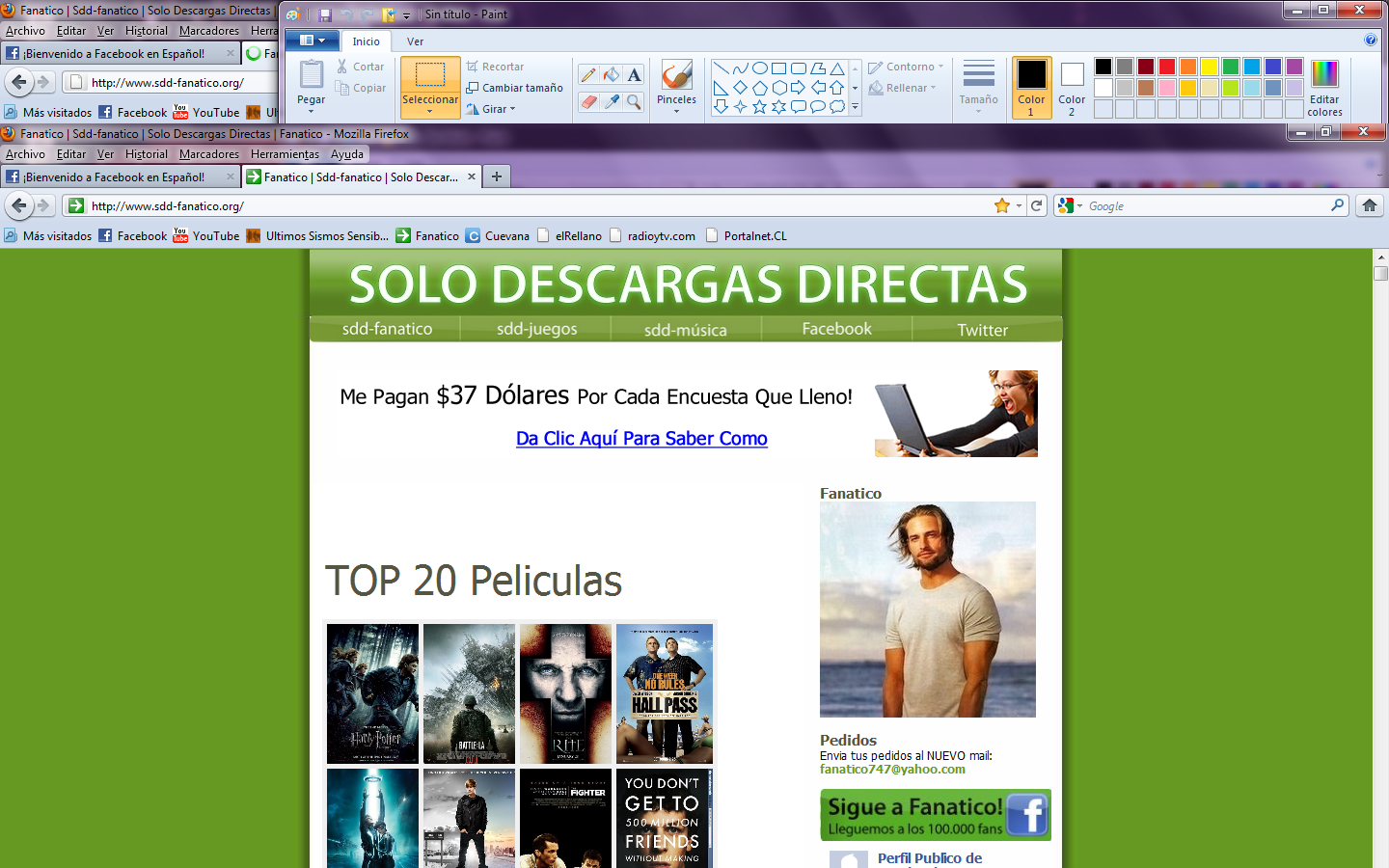This screenshot has height=868, width=1389.
Task: Click the Pegar clipboard icon in Paint
Action: [311, 74]
